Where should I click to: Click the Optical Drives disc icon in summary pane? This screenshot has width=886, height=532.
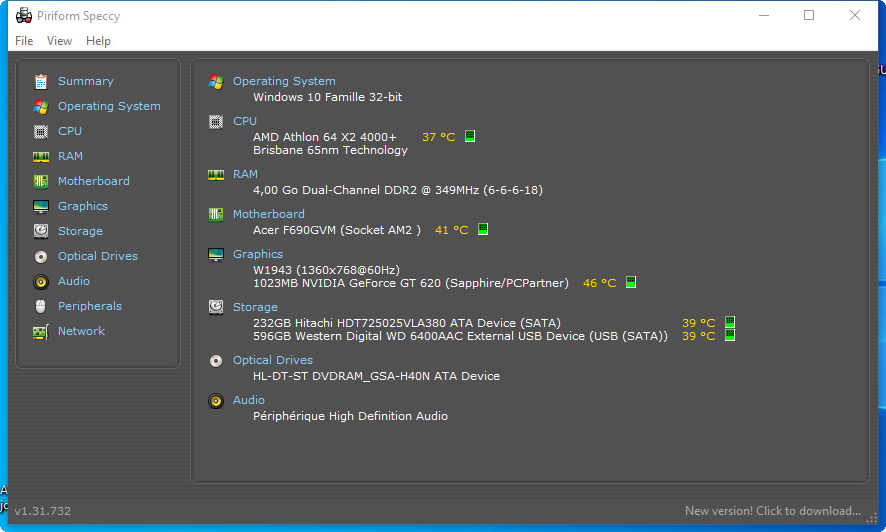pos(216,361)
